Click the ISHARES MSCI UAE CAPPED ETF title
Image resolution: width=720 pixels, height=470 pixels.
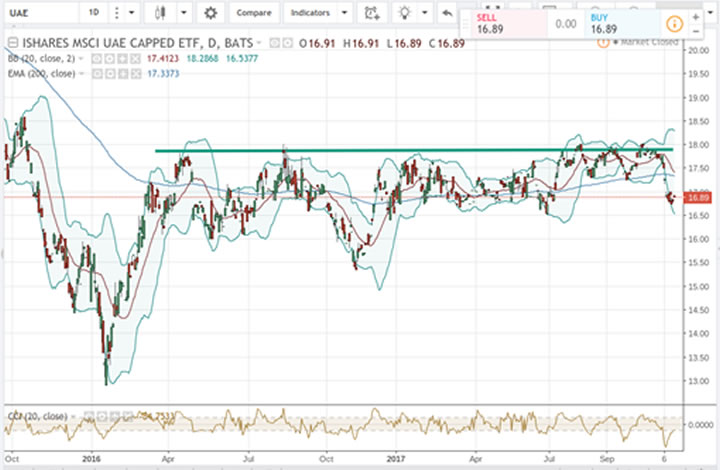pyautogui.click(x=138, y=43)
